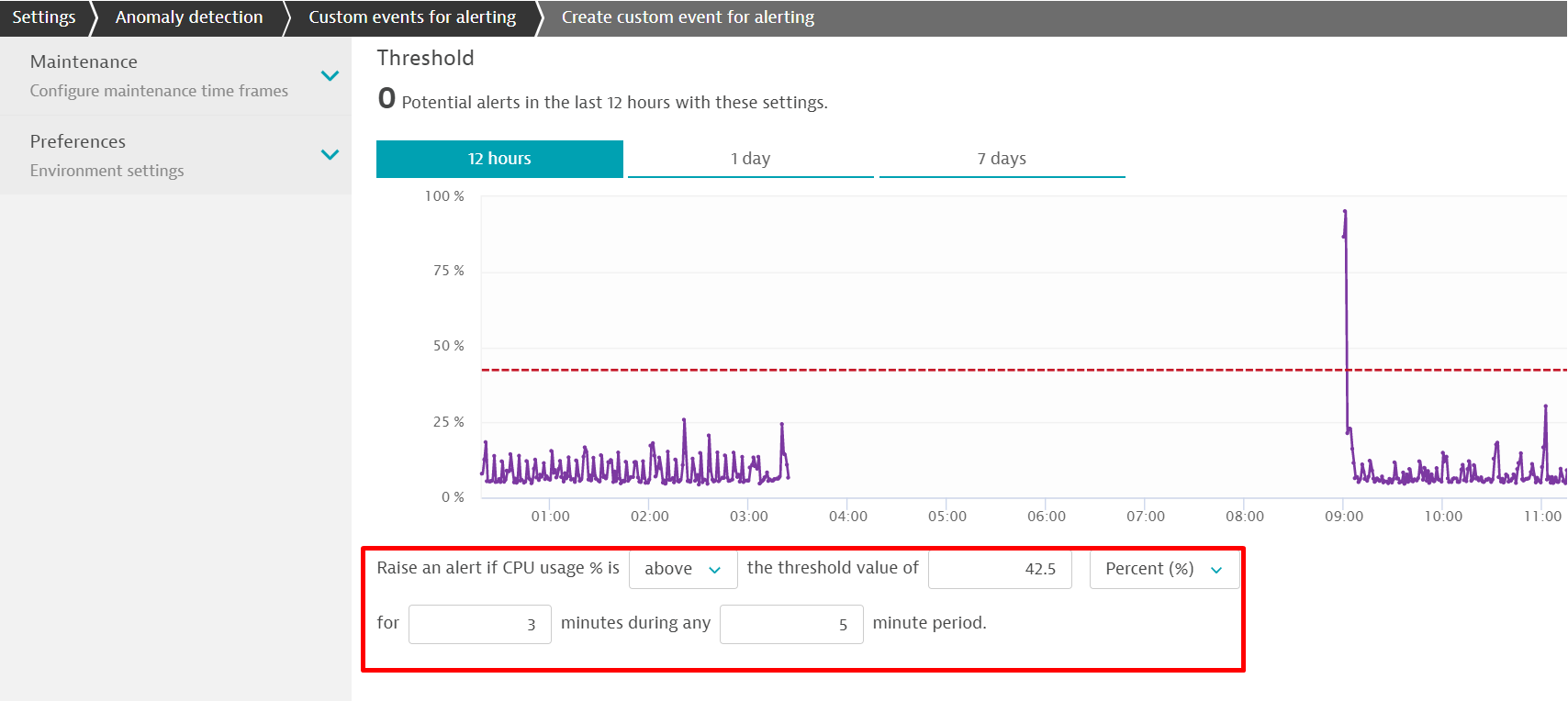Open the Percent (%) unit dropdown

pos(1163,569)
